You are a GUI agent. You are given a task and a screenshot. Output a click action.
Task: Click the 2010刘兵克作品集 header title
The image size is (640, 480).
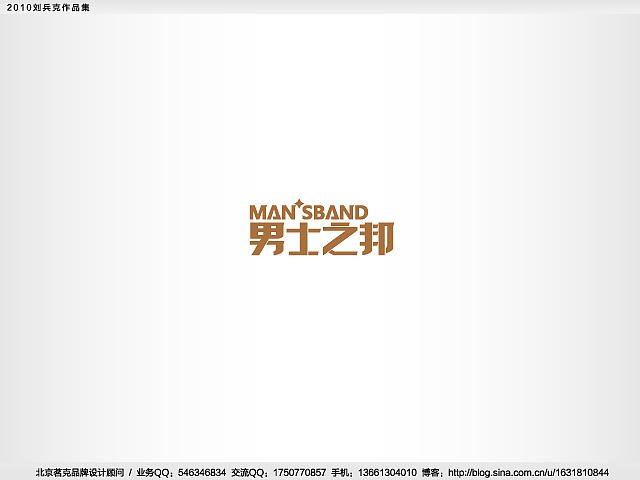click(x=48, y=7)
